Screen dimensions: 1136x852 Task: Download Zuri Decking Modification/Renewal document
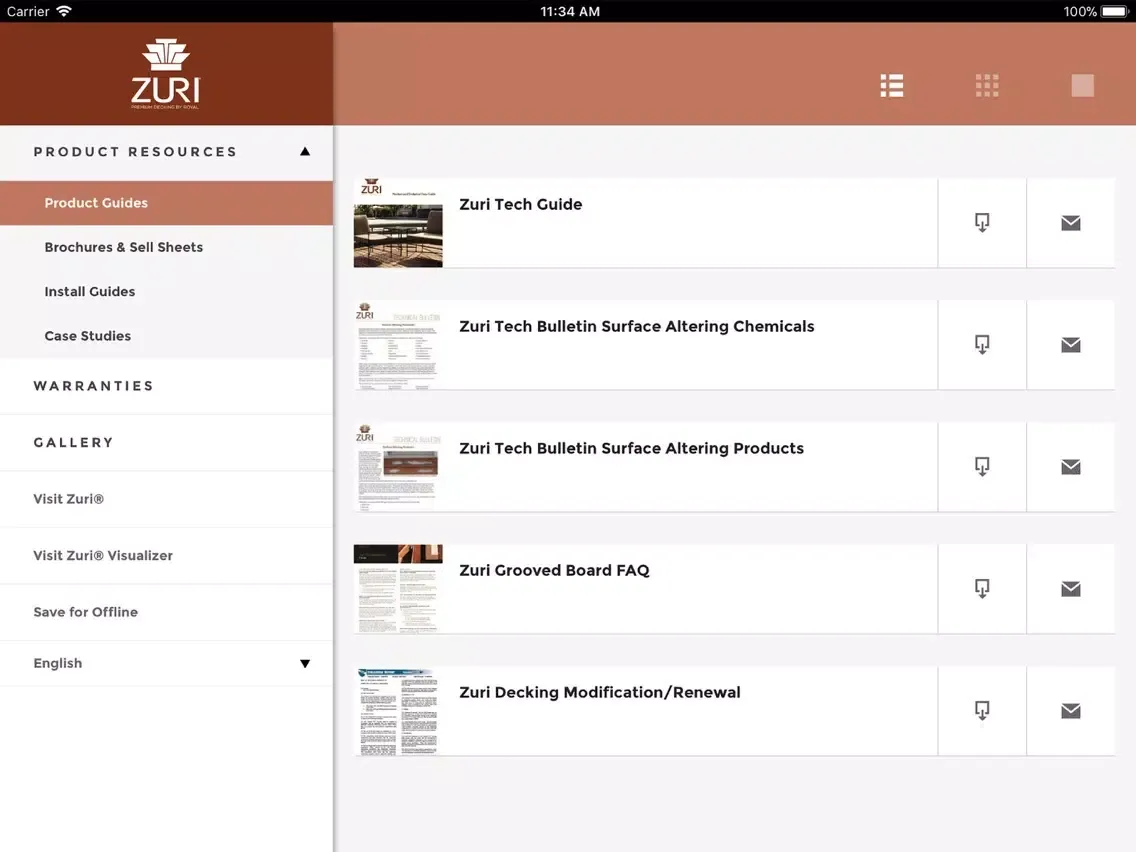[982, 711]
